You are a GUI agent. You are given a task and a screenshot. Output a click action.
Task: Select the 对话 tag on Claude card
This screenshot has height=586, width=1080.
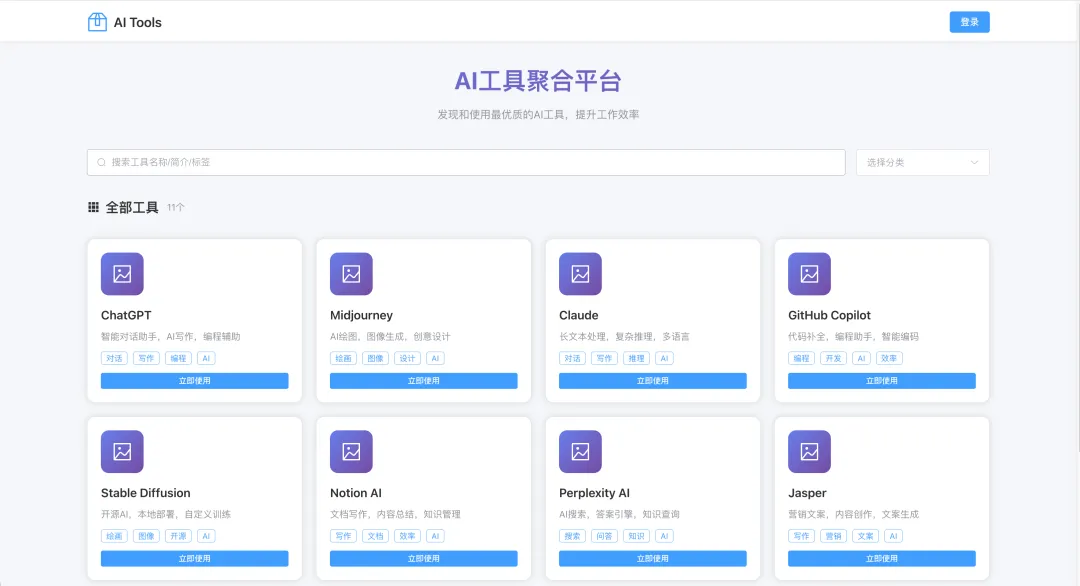572,358
